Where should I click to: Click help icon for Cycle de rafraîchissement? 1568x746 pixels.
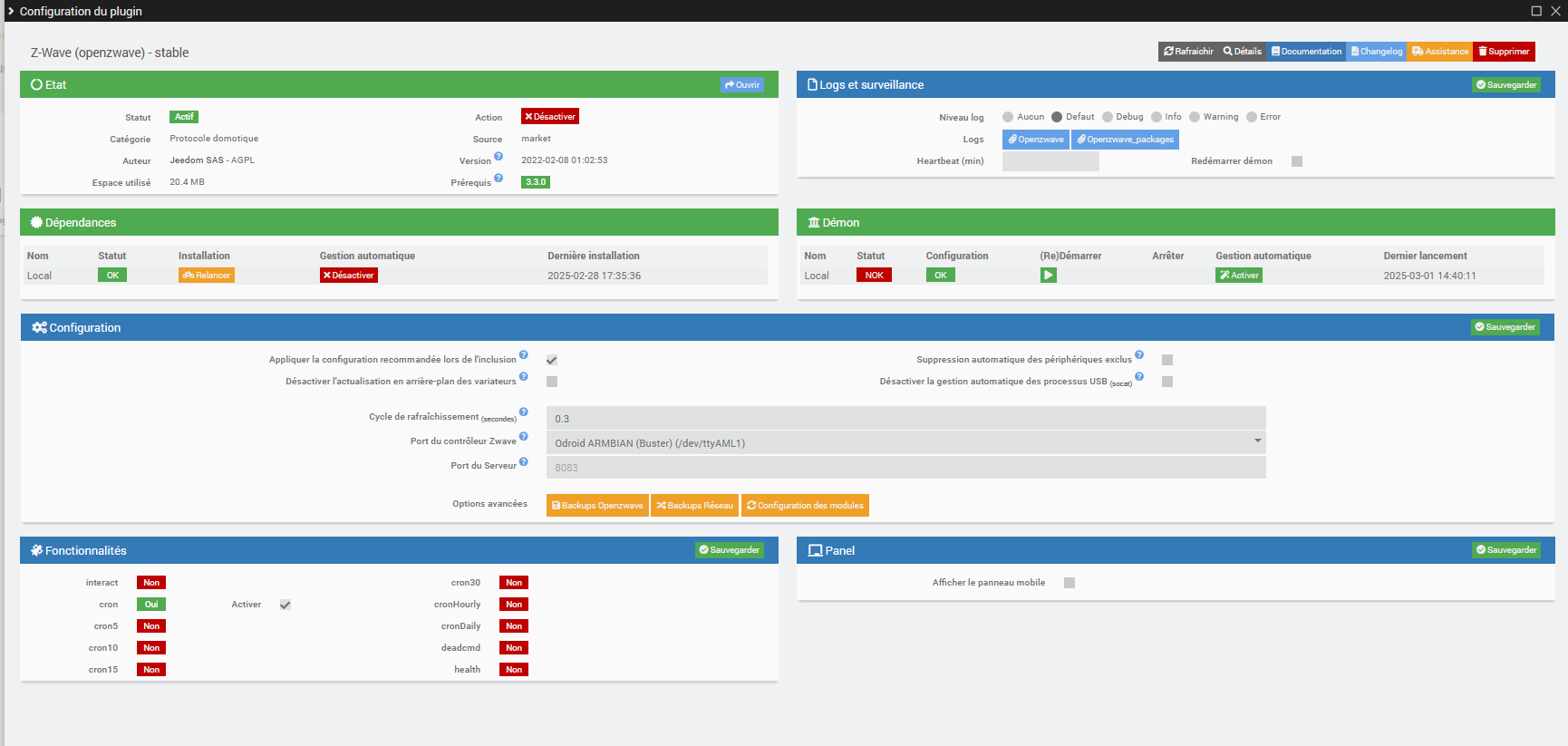(524, 412)
